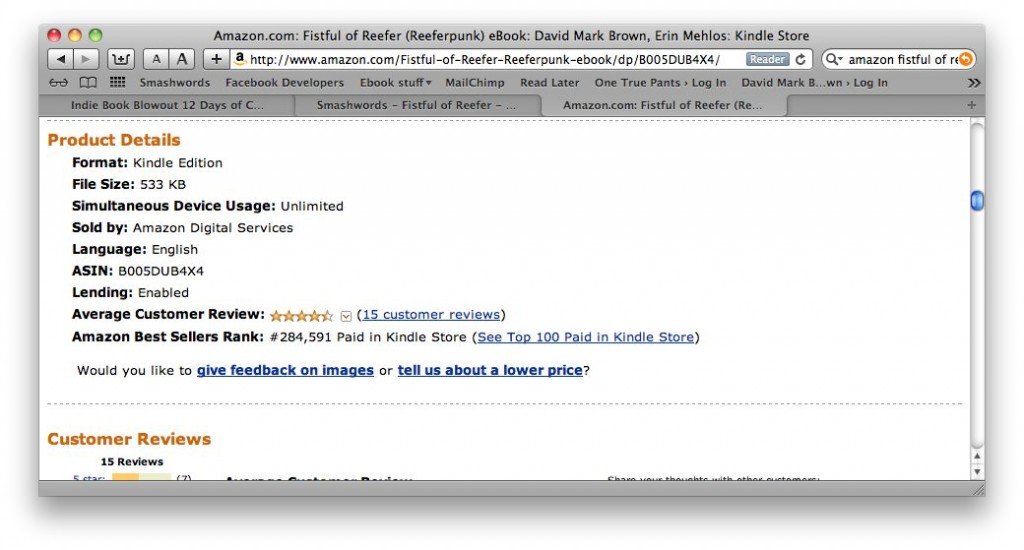Image resolution: width=1024 pixels, height=550 pixels.
Task: Add bookmark with the plus button
Action: [x=216, y=59]
